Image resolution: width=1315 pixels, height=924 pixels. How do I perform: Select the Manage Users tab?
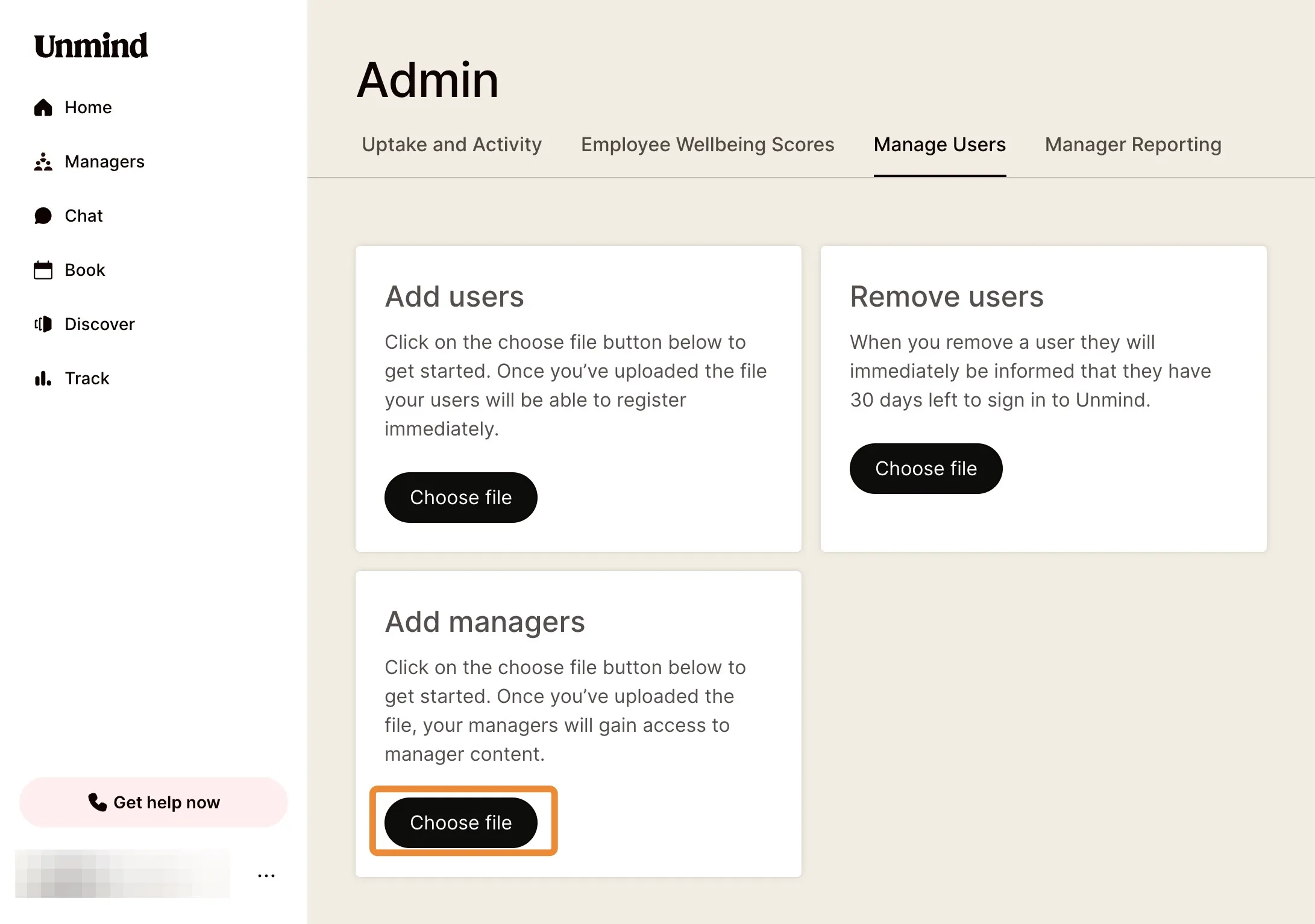tap(940, 145)
